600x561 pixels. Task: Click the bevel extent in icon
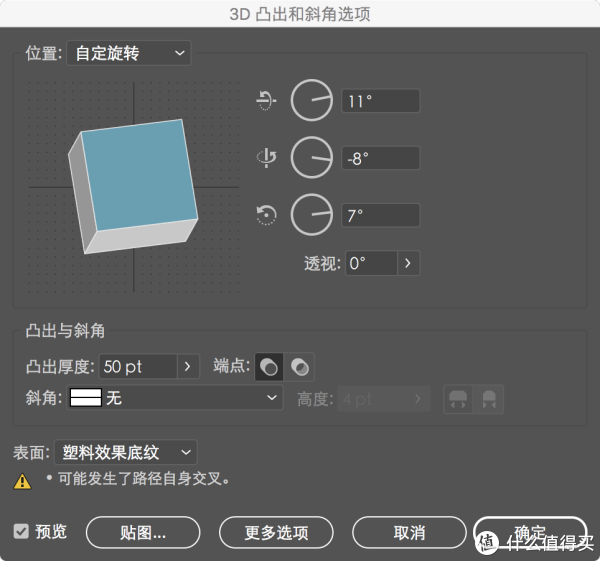489,399
